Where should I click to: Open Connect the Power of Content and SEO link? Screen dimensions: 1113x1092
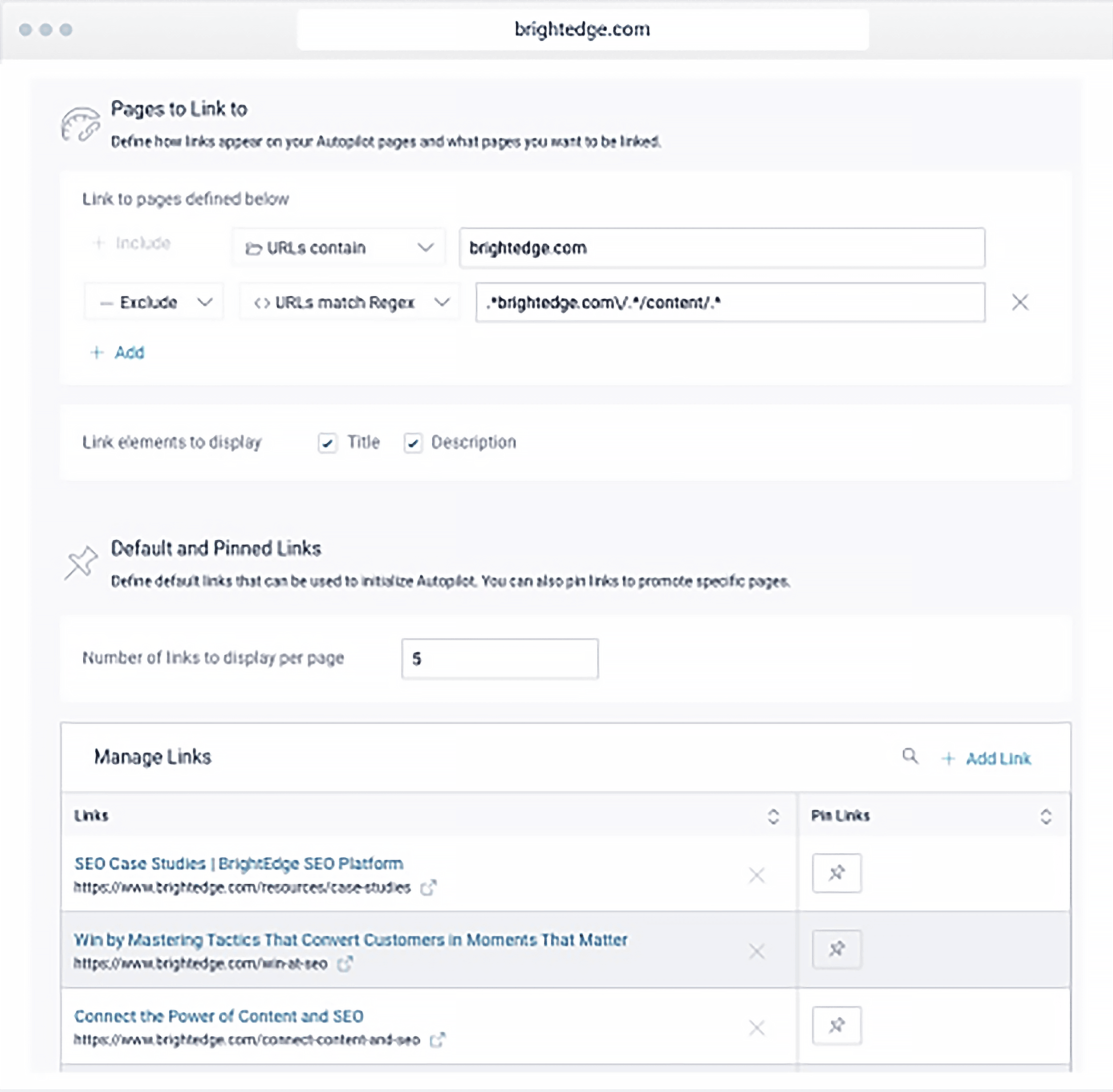coord(219,1016)
